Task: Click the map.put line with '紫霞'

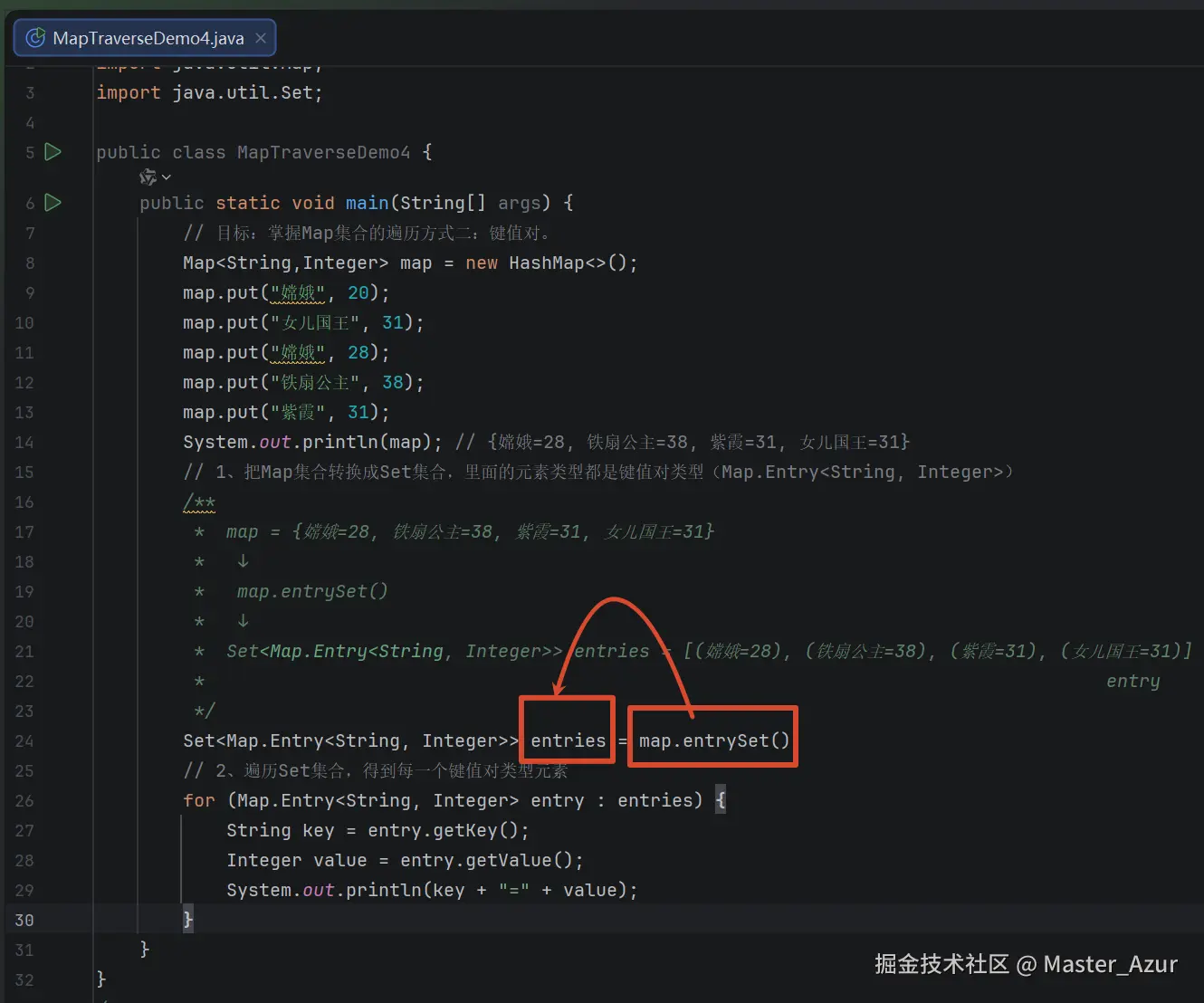Action: tap(286, 412)
